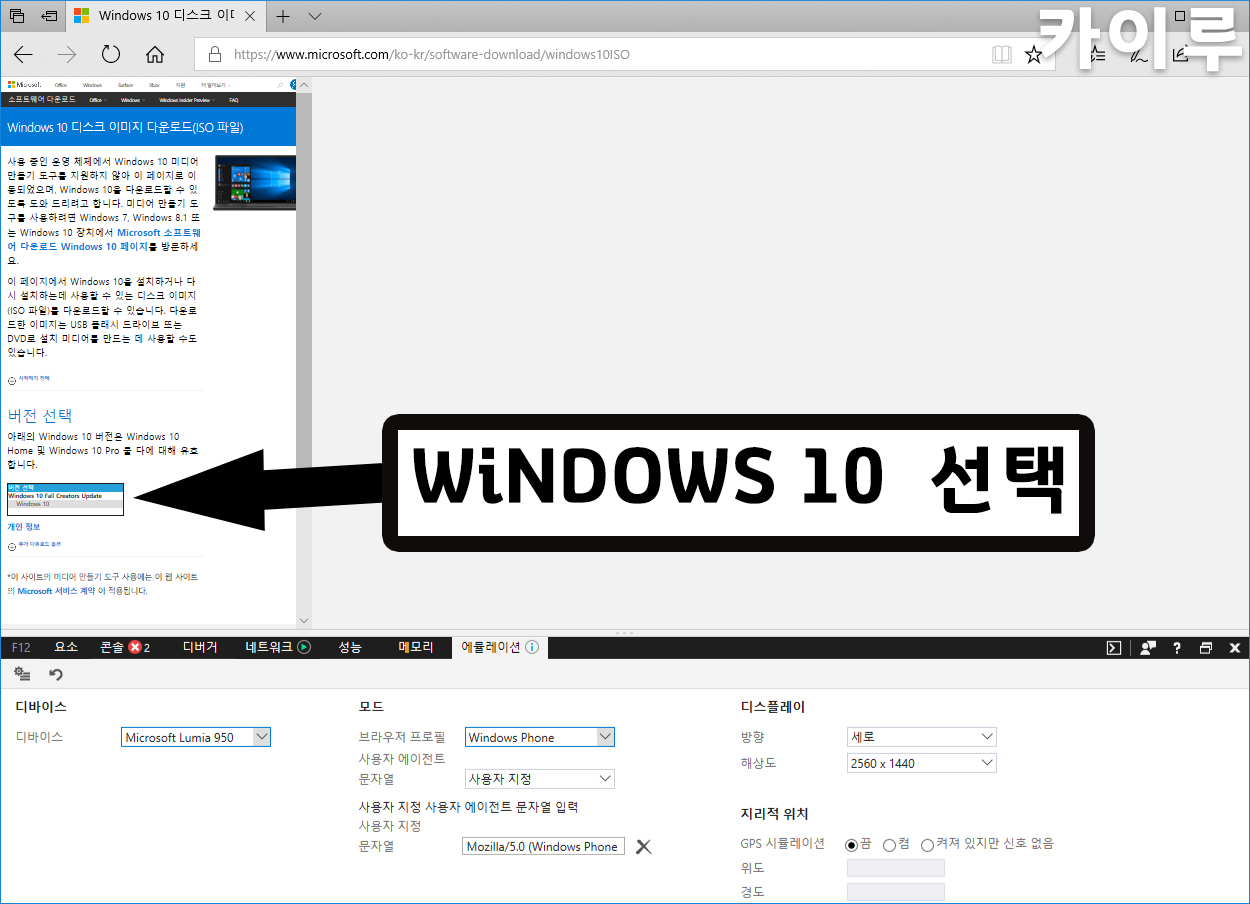This screenshot has width=1250, height=904.
Task: Add page to favorites with star icon
Action: click(x=1034, y=54)
